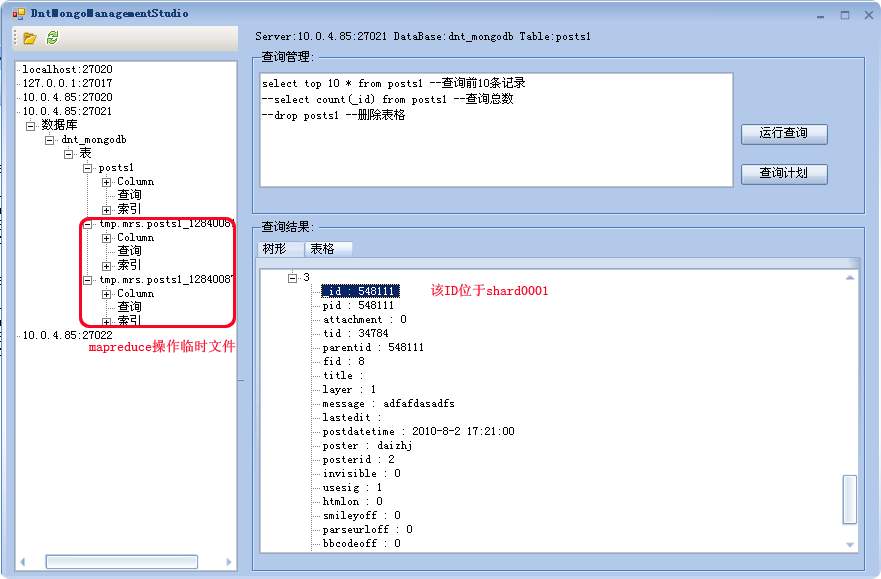The width and height of the screenshot is (881, 579).
Task: Select the attachment : 0 row
Action: click(x=365, y=320)
